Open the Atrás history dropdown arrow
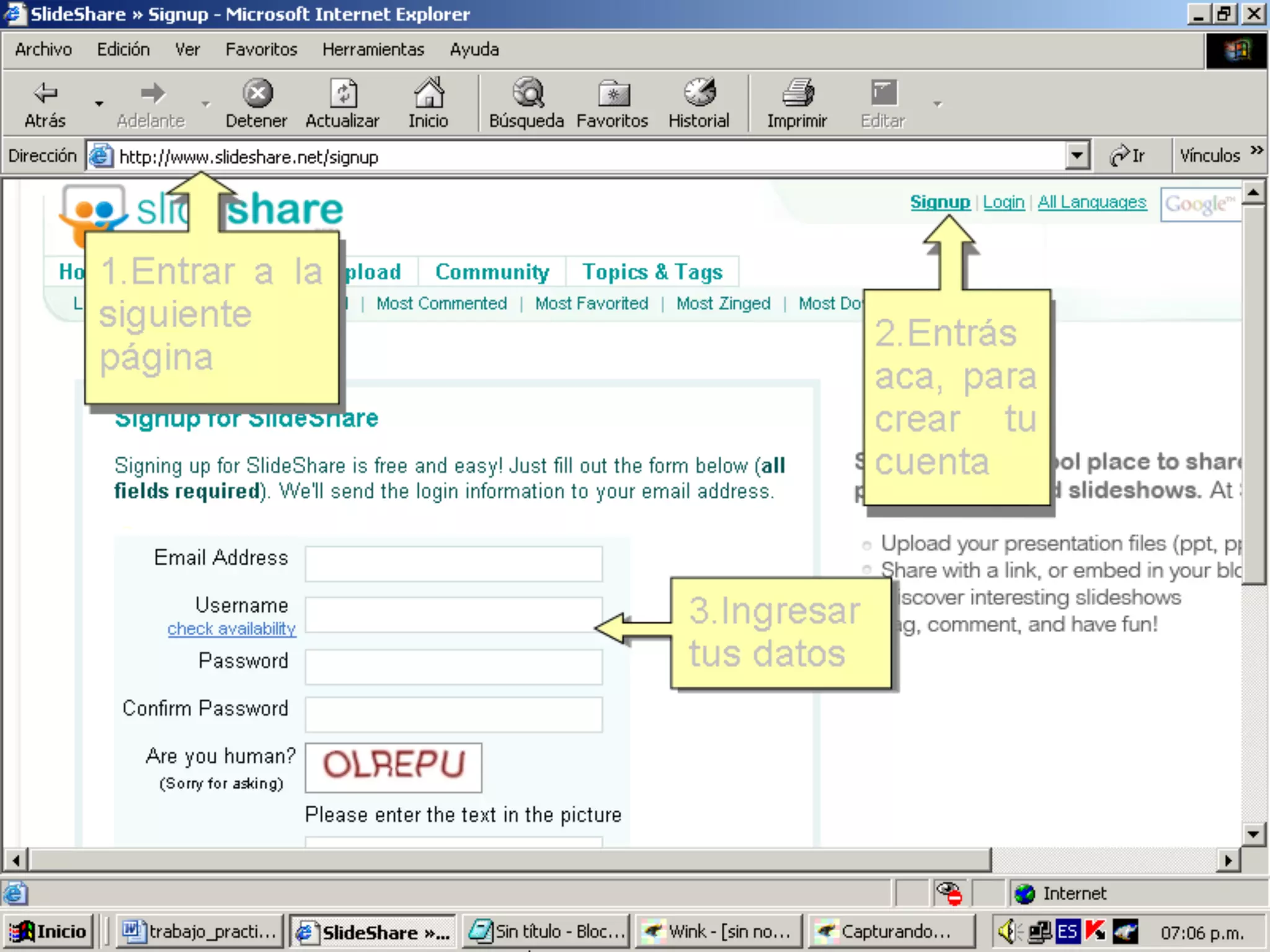 coord(99,104)
